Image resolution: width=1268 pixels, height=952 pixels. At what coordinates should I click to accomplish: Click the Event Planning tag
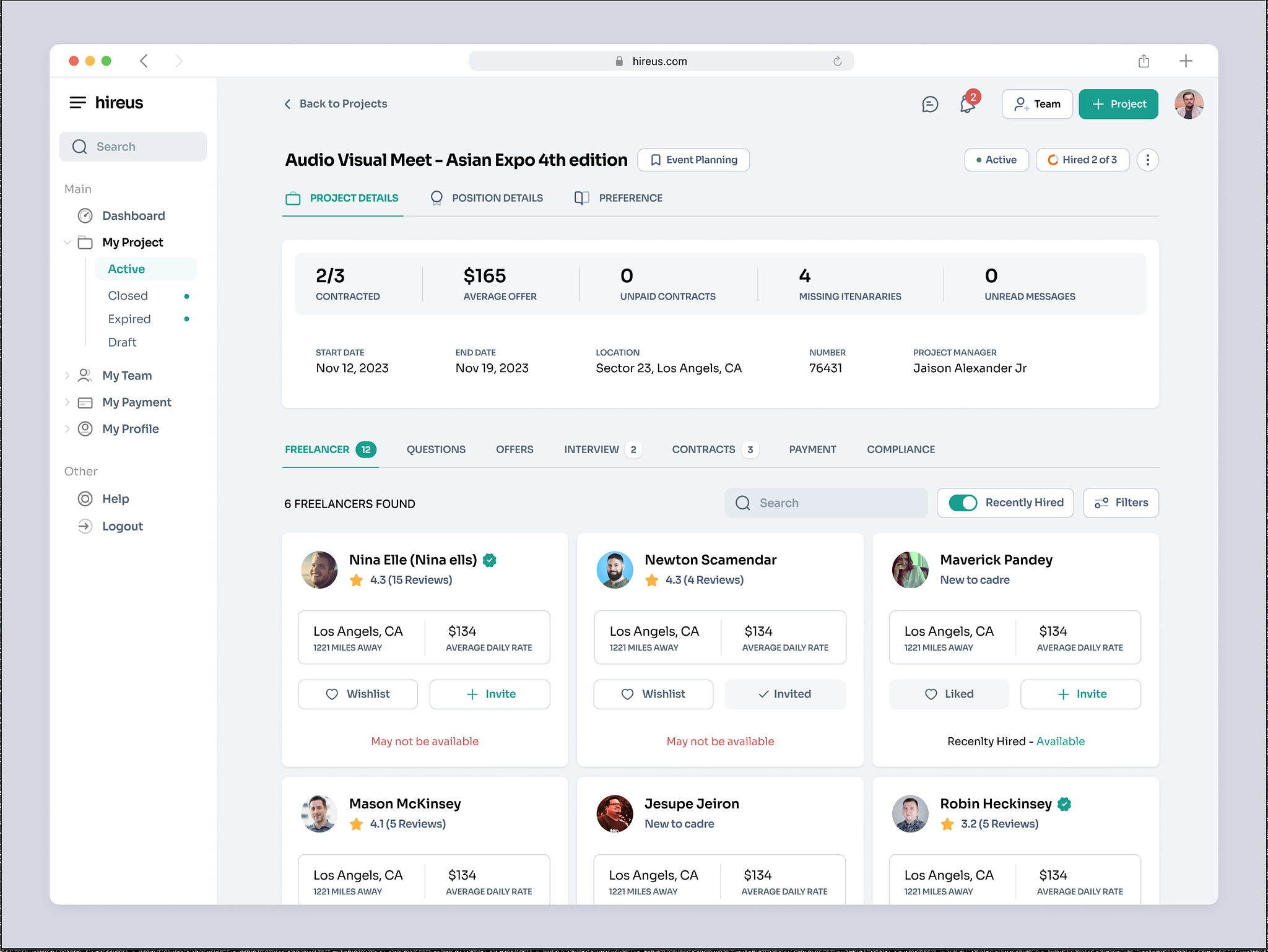693,160
